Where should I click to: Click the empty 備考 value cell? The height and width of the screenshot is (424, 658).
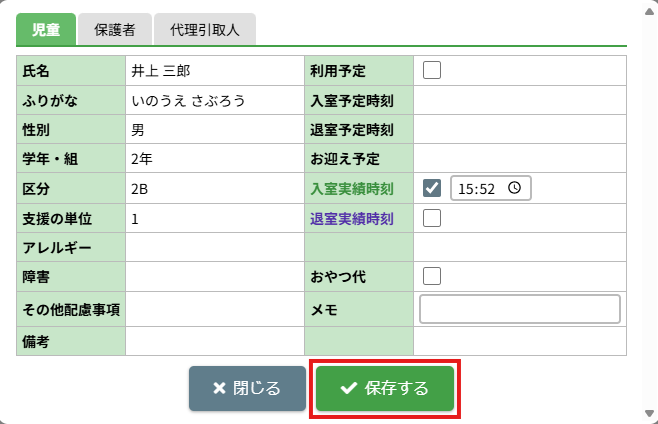(x=214, y=341)
